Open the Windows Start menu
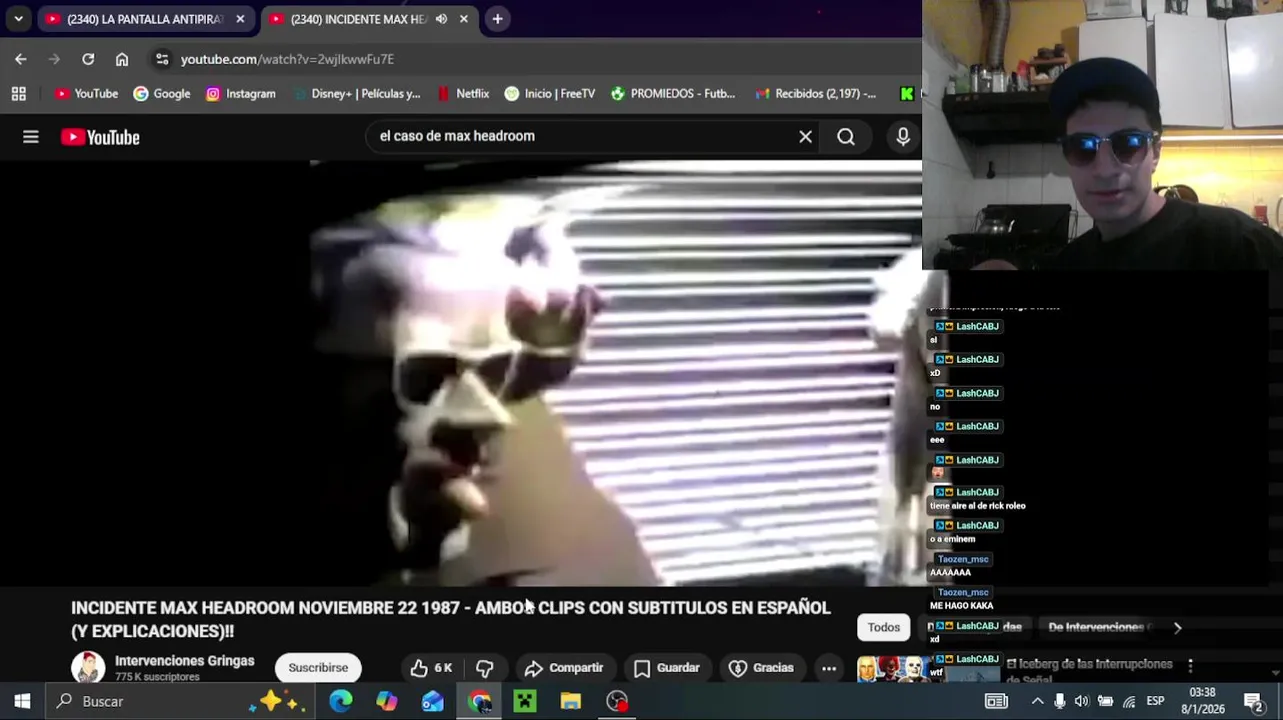Image resolution: width=1283 pixels, height=720 pixels. pyautogui.click(x=22, y=702)
